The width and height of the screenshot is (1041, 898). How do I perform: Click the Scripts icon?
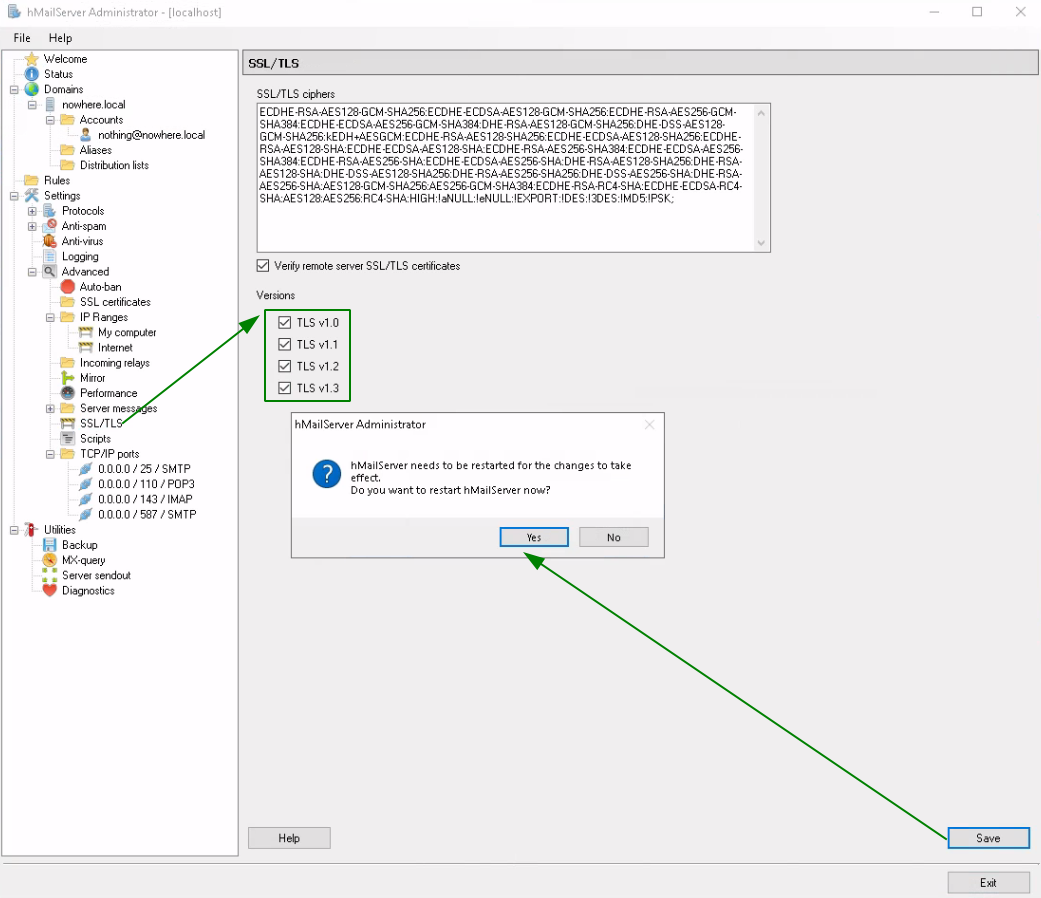tap(67, 439)
